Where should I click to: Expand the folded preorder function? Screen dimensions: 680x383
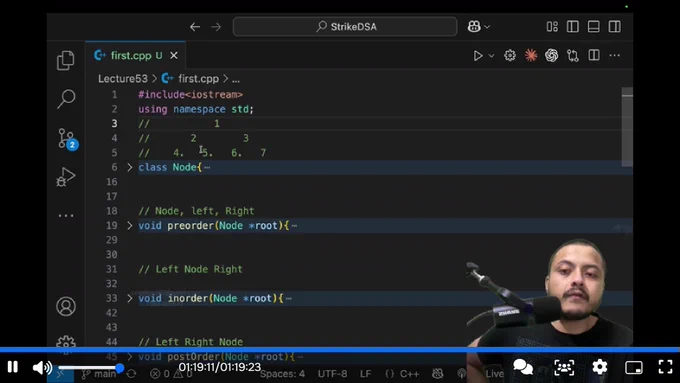point(129,226)
